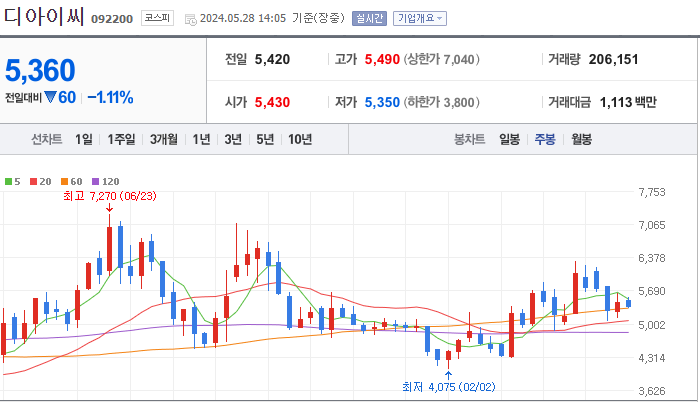This screenshot has height=402, width=700.
Task: Switch to the 주봉 candle chart
Action: point(545,139)
